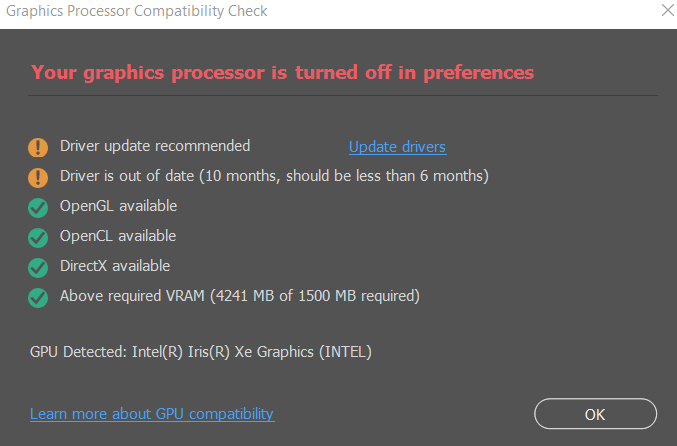Click the green checkmark next to OpenCL available
Image resolution: width=677 pixels, height=446 pixels.
click(38, 238)
